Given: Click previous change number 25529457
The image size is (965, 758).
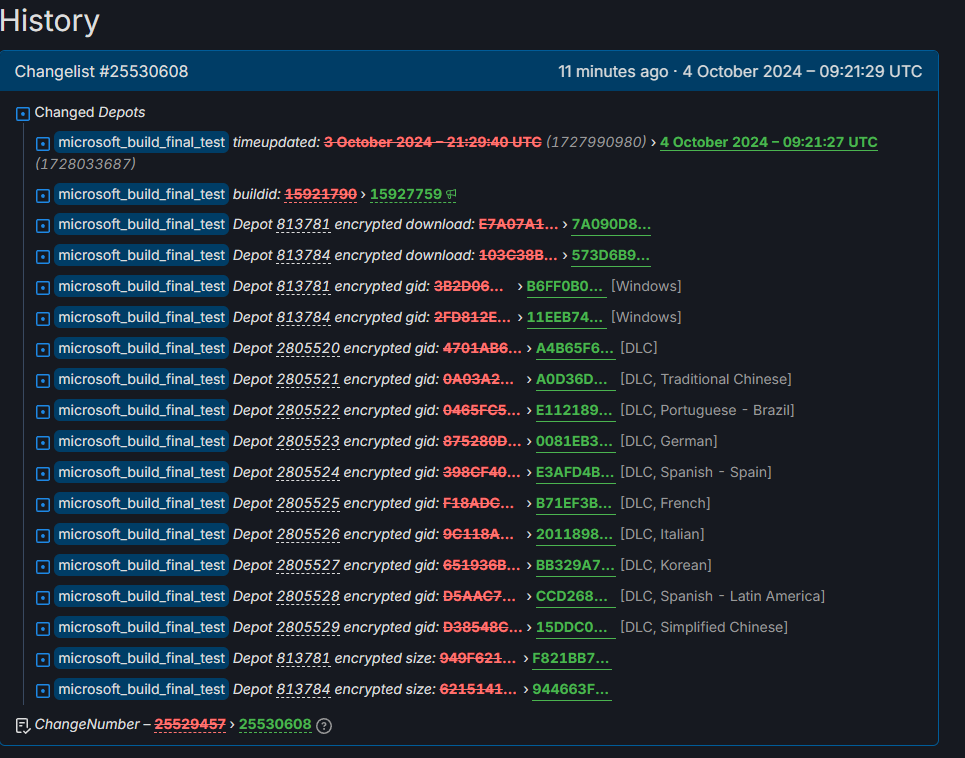Looking at the screenshot, I should pos(190,724).
